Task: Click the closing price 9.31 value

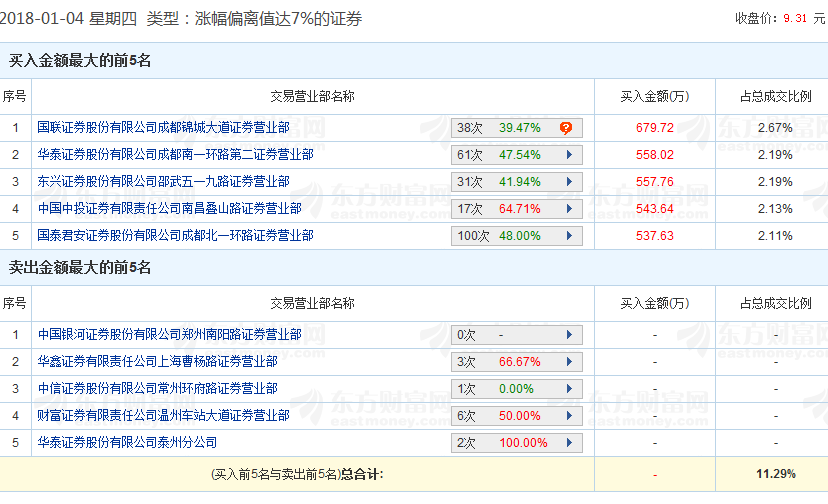Action: 795,18
